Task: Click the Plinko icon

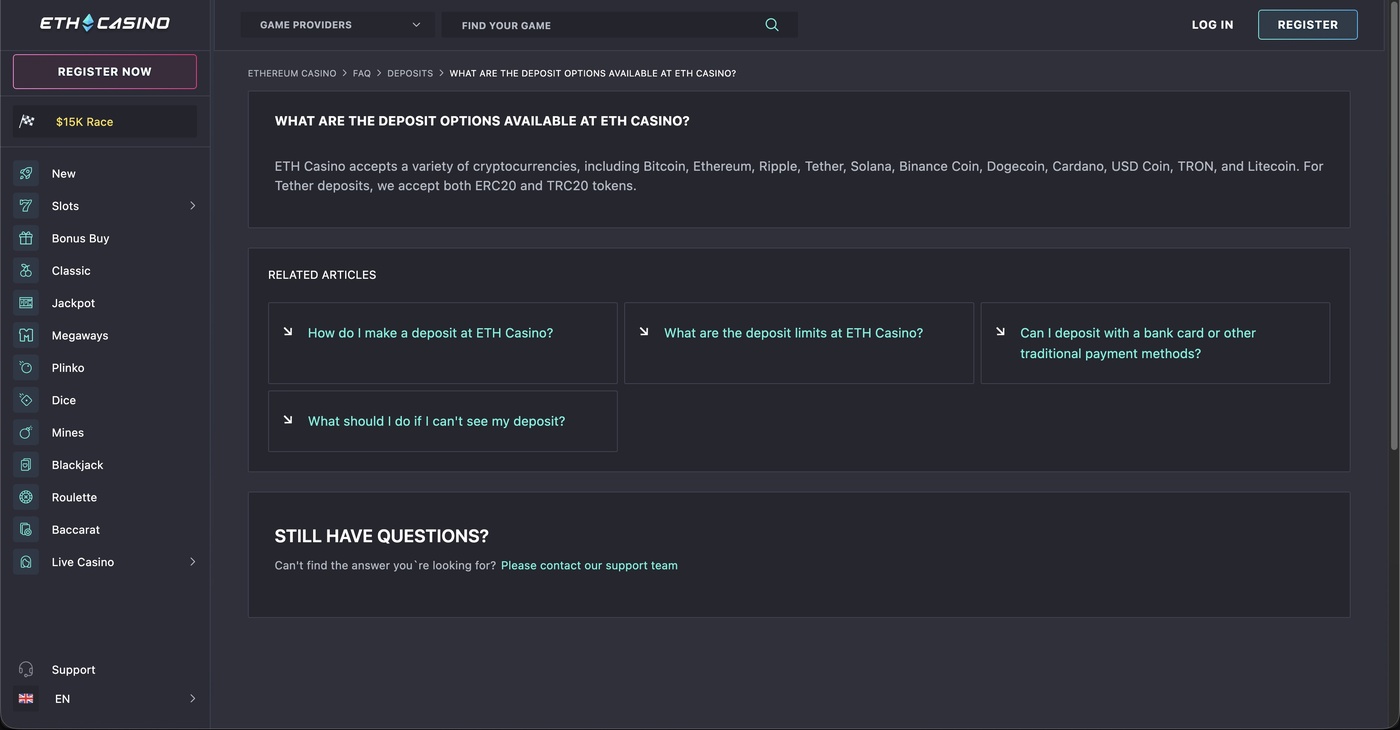Action: (26, 368)
